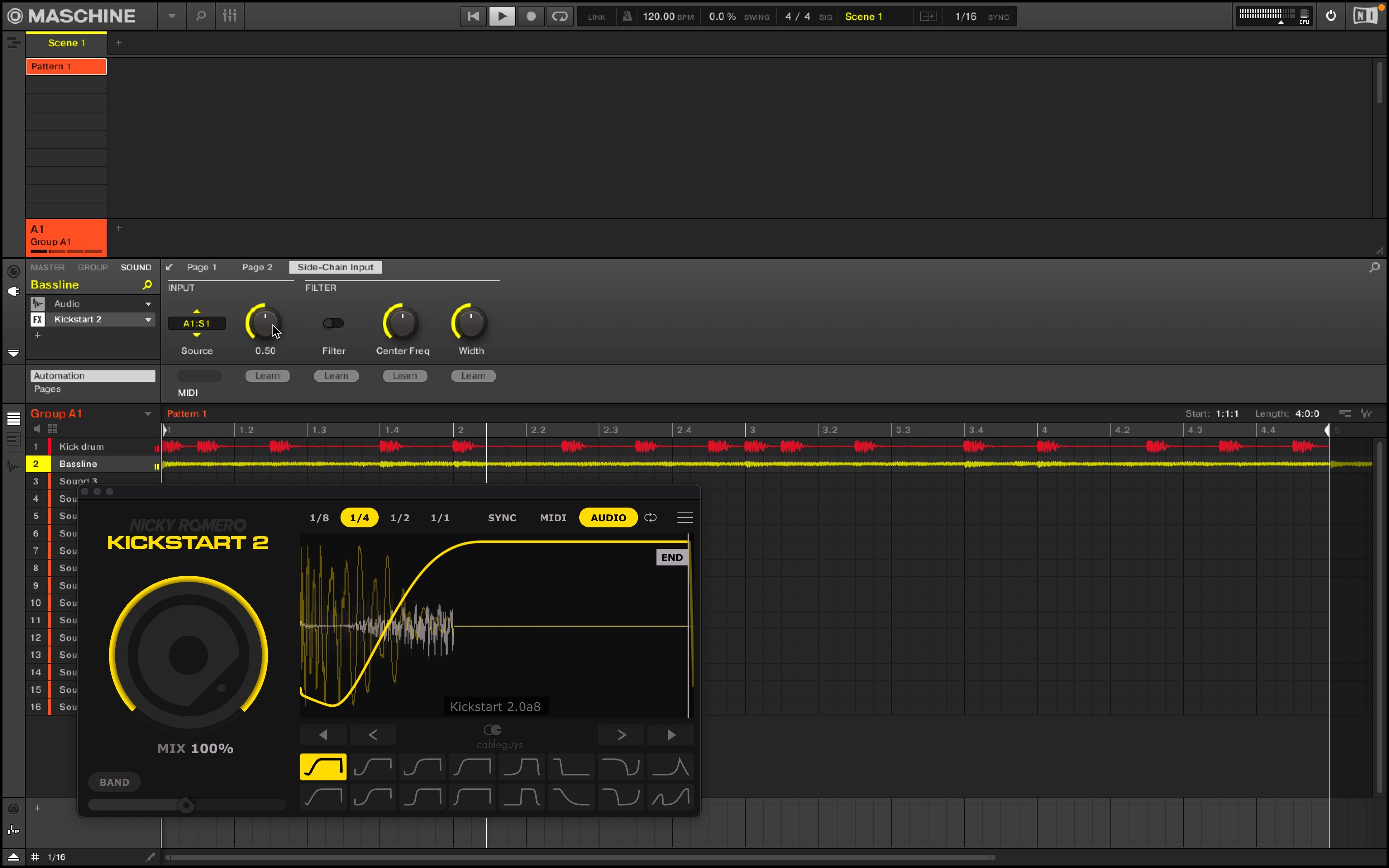
Task: Click Kickstart previous bank filled arrow
Action: pos(323,735)
